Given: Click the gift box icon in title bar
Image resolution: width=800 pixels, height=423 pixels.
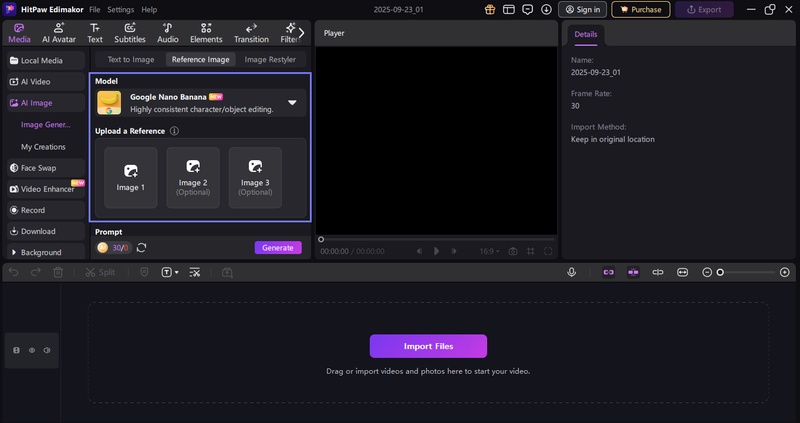Looking at the screenshot, I should pyautogui.click(x=490, y=10).
